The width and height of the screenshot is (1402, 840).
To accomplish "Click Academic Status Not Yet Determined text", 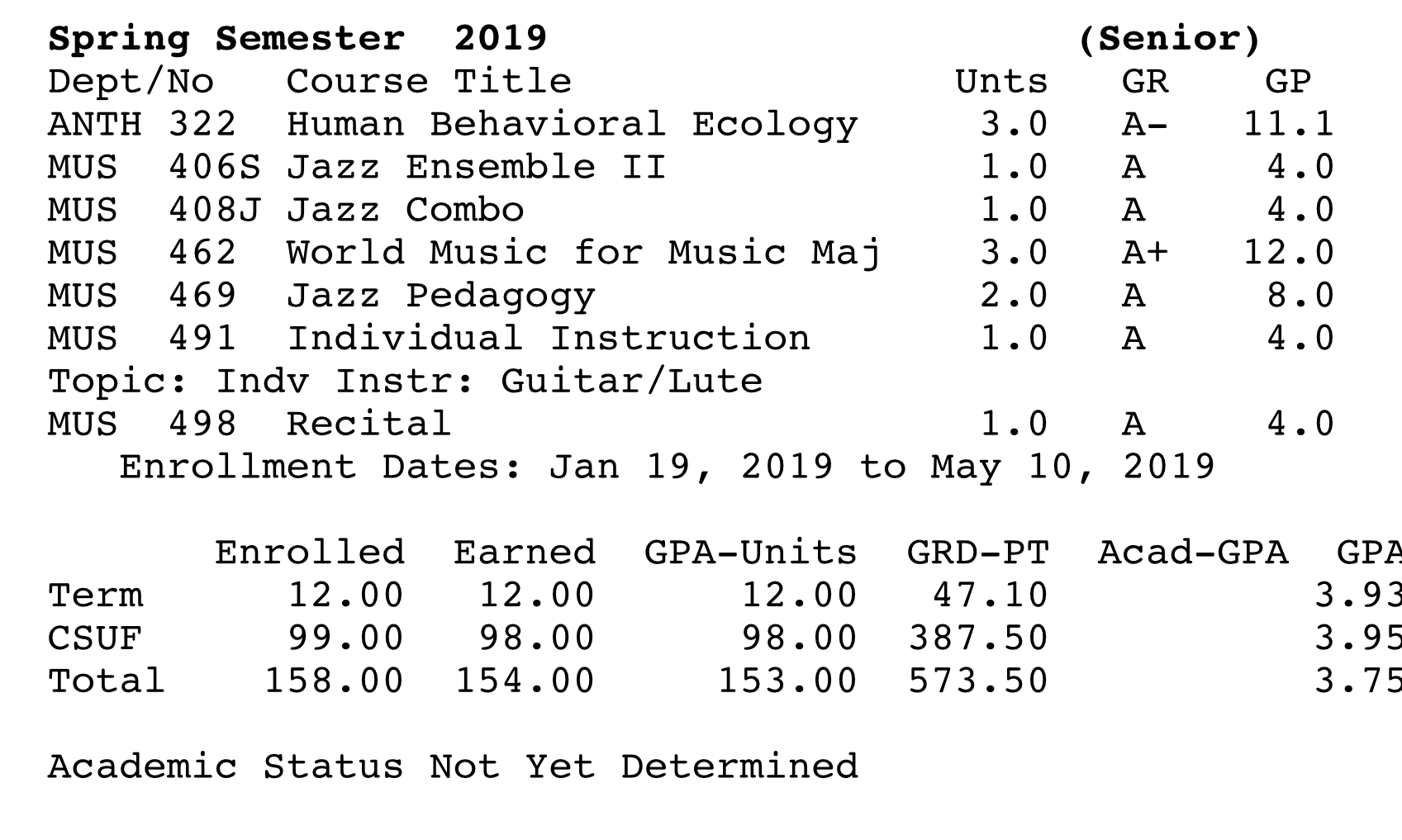I will pyautogui.click(x=453, y=767).
